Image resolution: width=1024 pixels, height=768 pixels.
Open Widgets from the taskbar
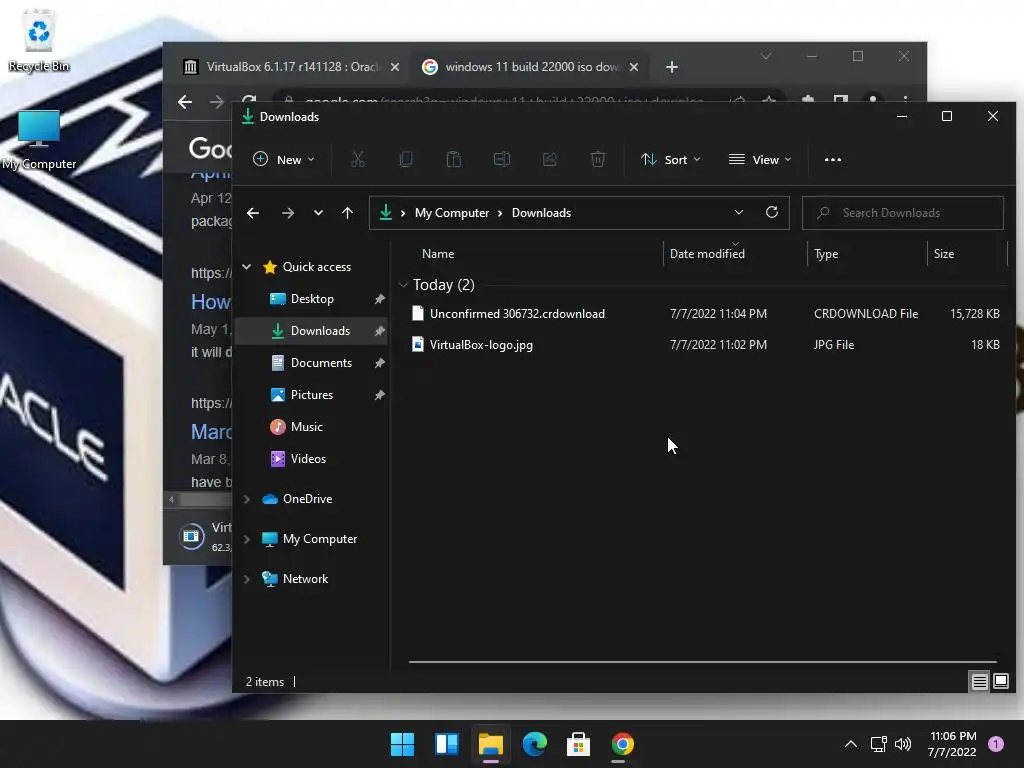[447, 744]
